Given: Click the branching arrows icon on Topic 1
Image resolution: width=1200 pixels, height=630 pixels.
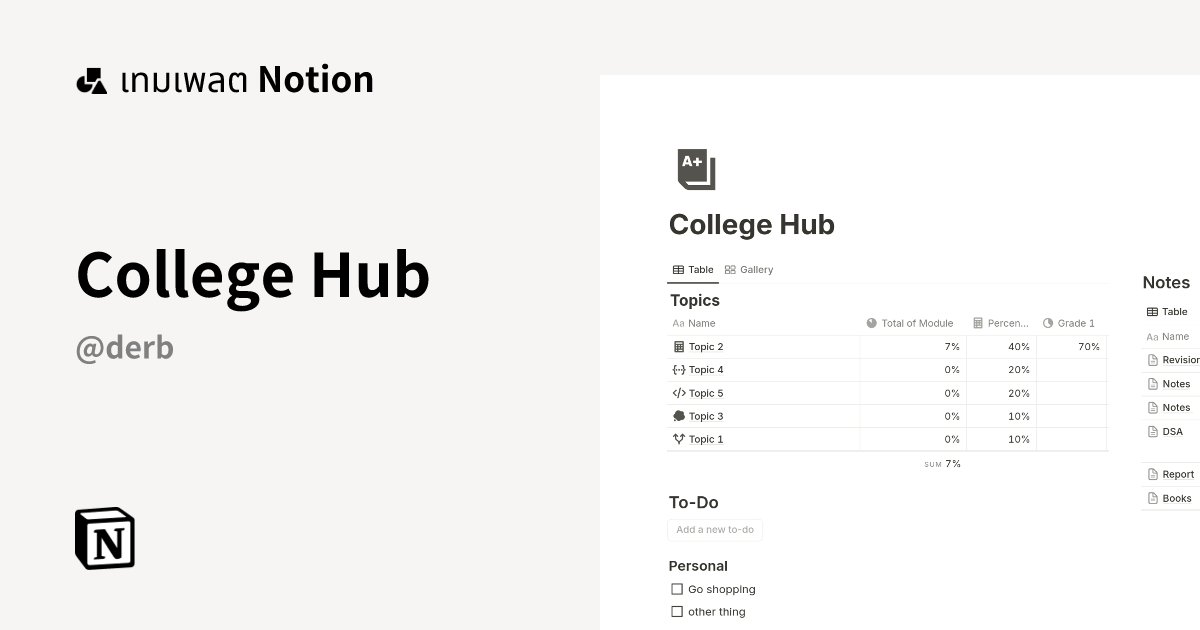Looking at the screenshot, I should [679, 439].
